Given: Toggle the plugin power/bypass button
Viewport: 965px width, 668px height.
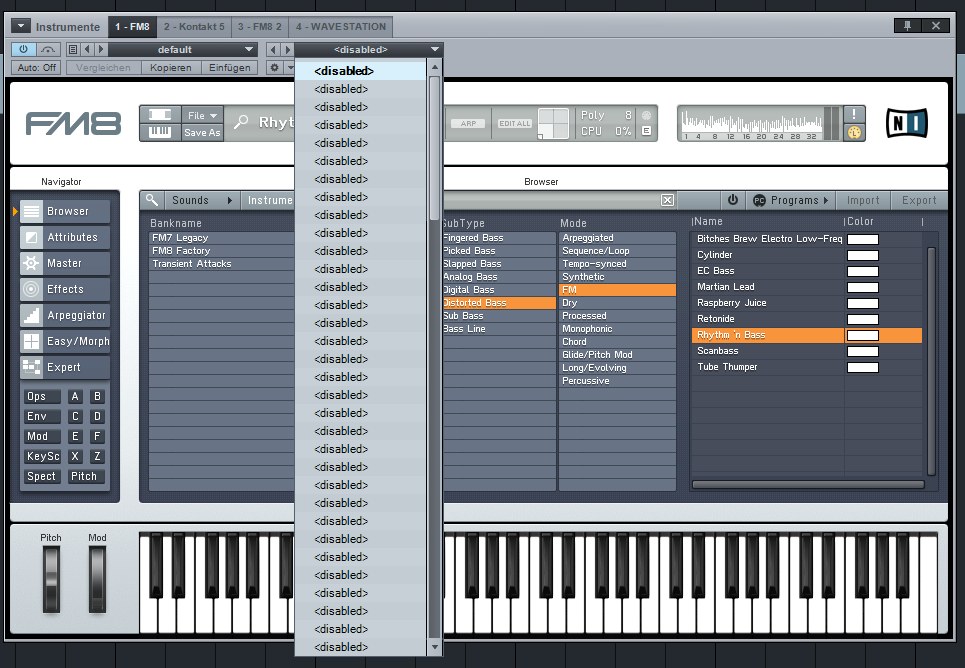Looking at the screenshot, I should pos(23,49).
